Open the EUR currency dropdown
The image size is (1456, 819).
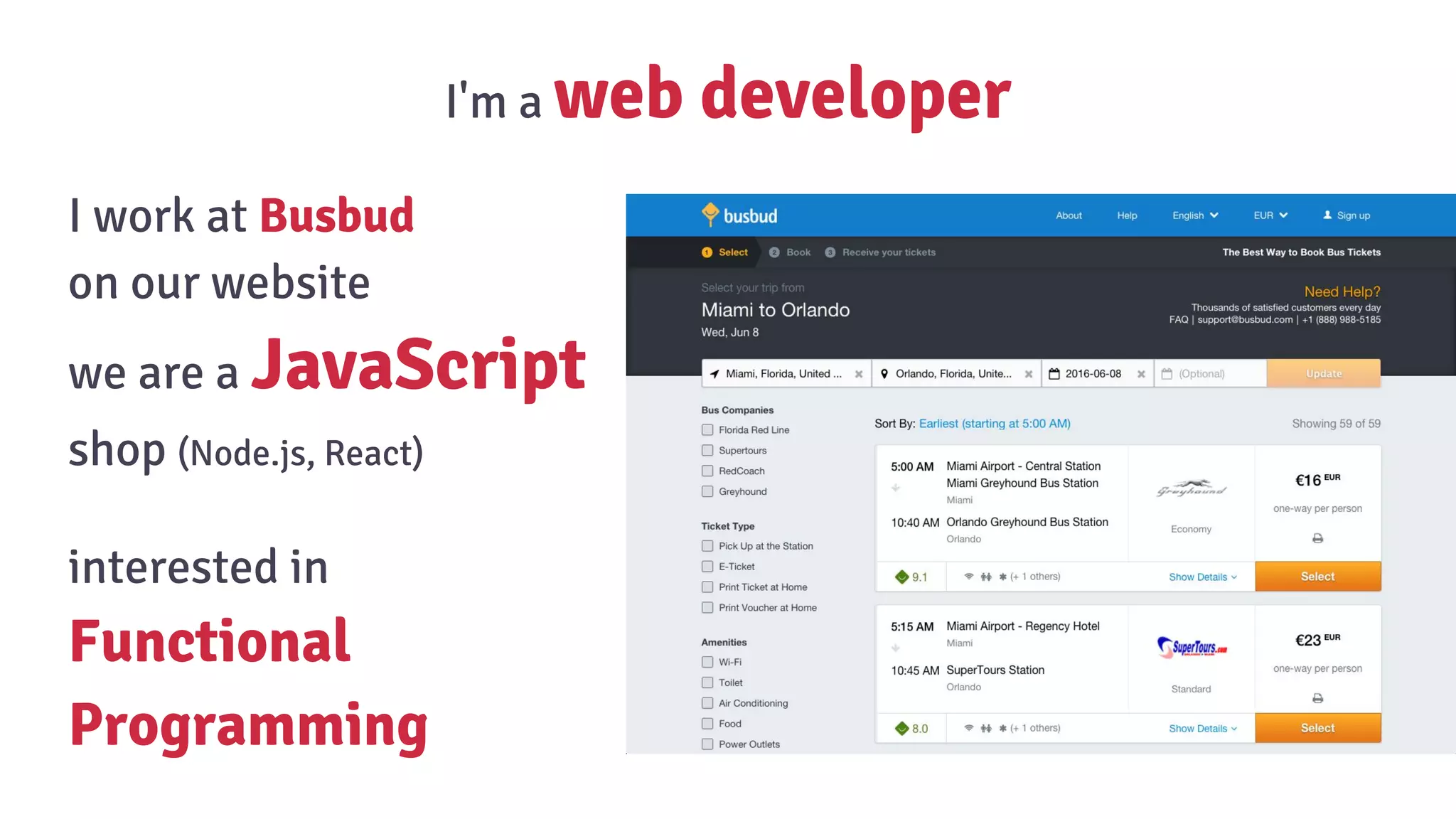pyautogui.click(x=1270, y=215)
